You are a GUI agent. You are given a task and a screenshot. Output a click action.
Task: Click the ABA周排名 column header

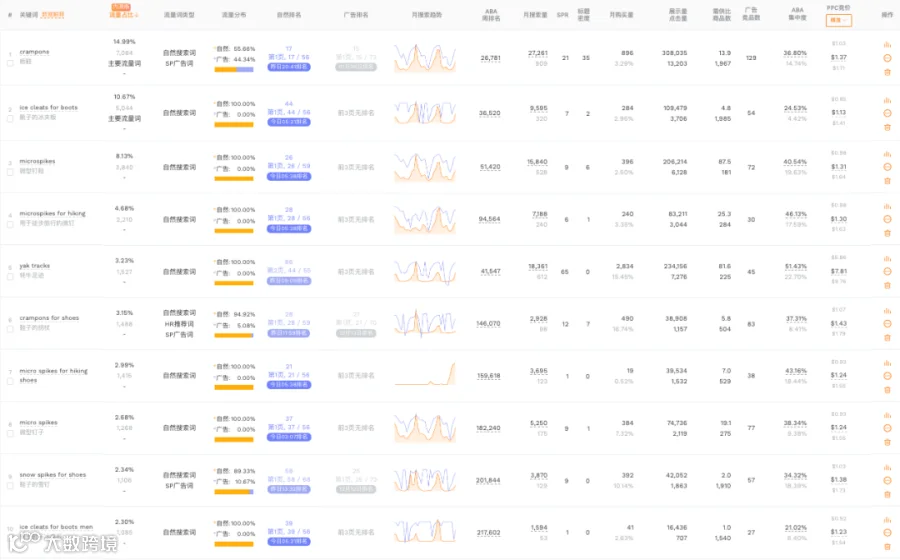[x=491, y=15]
